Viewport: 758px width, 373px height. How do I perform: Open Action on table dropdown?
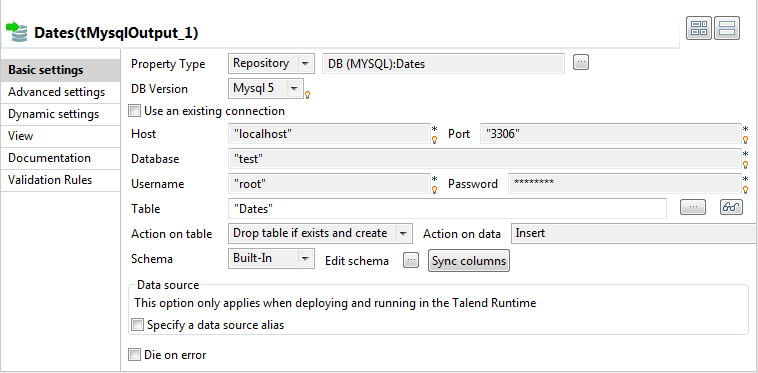click(x=320, y=233)
